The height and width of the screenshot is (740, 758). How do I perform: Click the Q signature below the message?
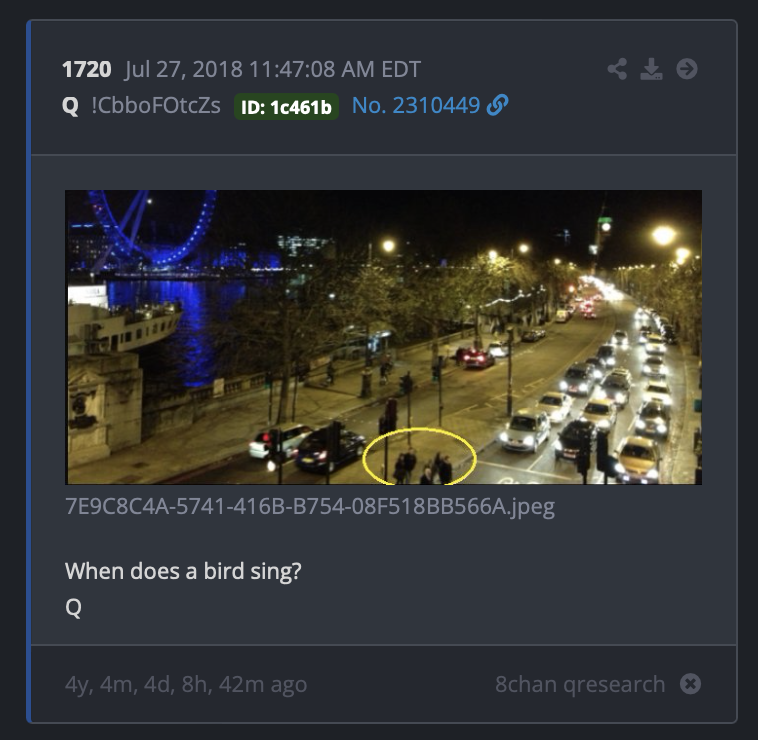(x=73, y=608)
